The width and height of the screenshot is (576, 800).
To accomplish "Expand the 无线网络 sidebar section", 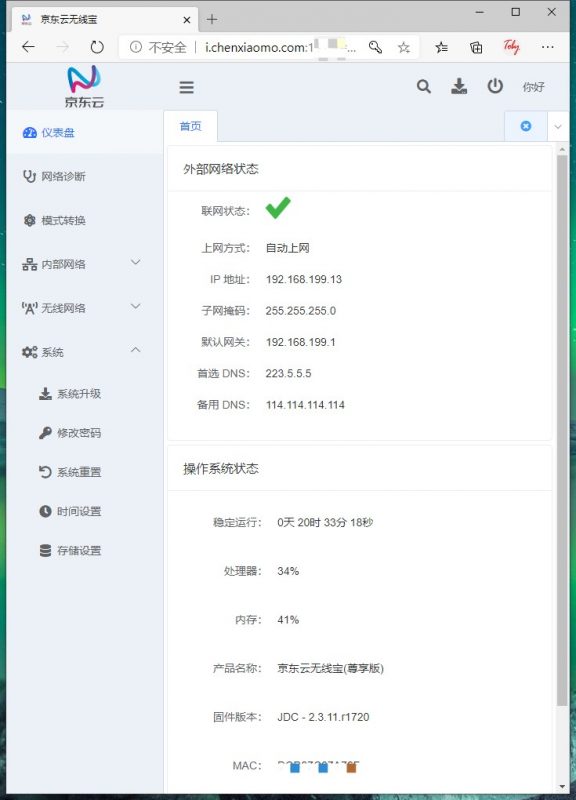I will 82,308.
